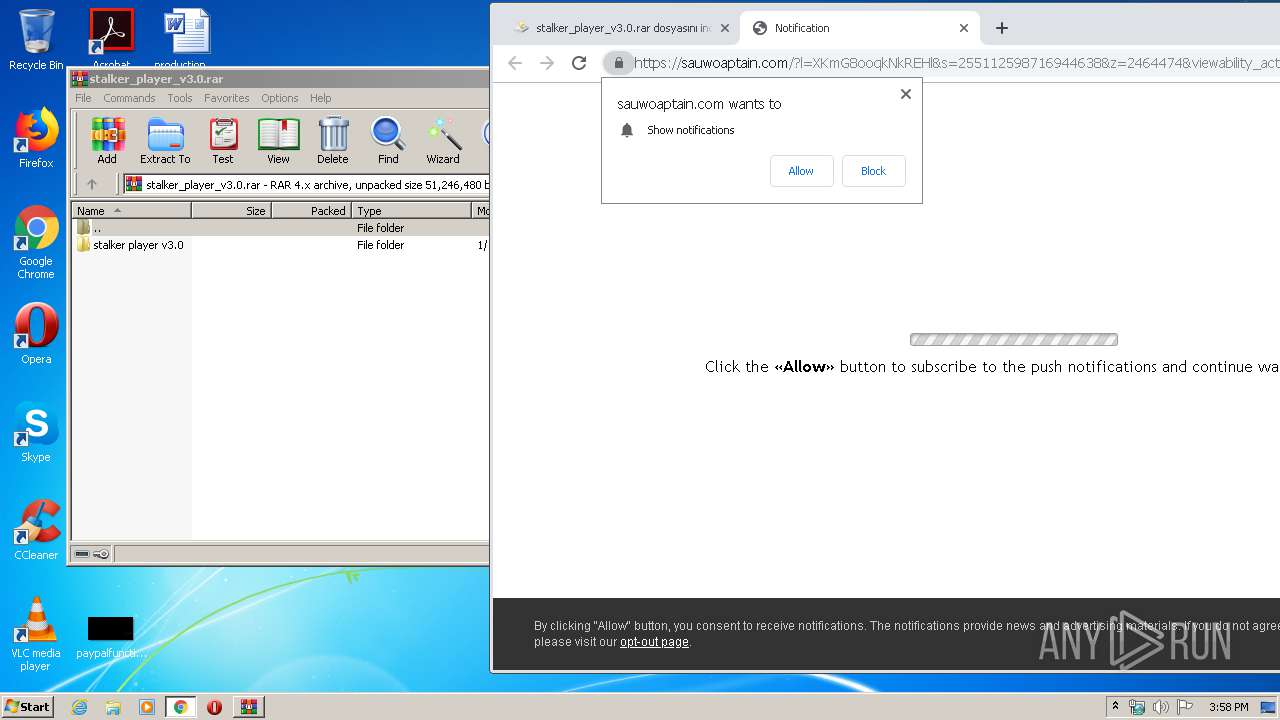This screenshot has width=1280, height=720.
Task: Click the Opera taskbar icon
Action: [x=214, y=707]
